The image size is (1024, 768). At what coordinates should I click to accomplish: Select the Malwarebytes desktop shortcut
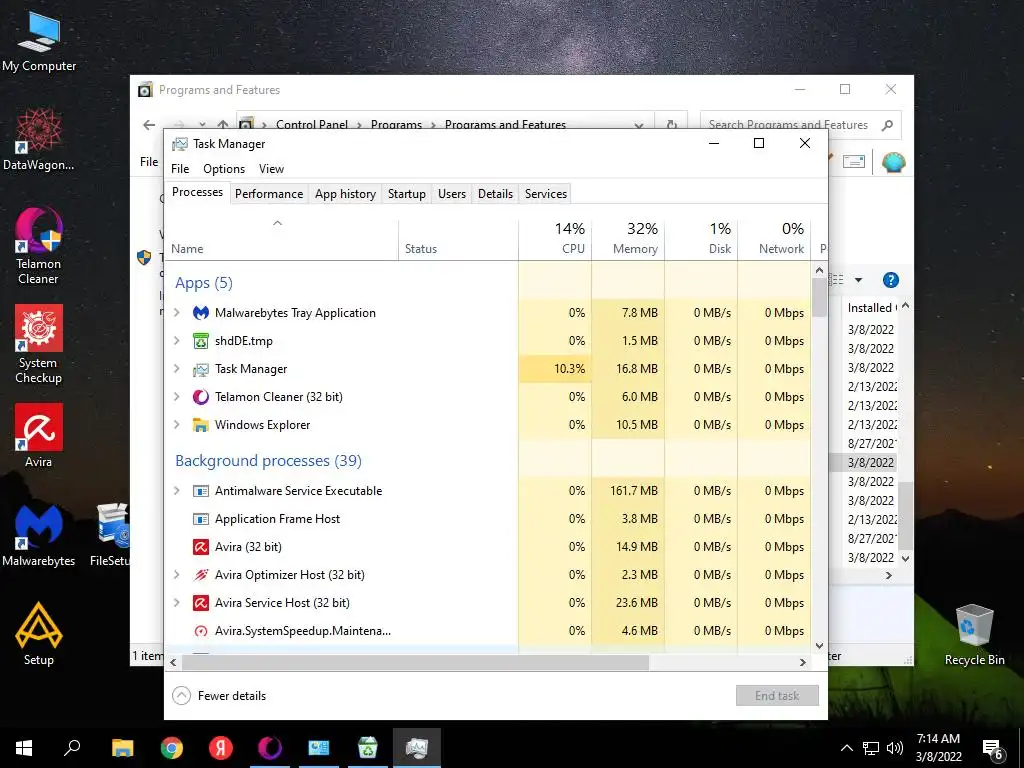pyautogui.click(x=39, y=536)
